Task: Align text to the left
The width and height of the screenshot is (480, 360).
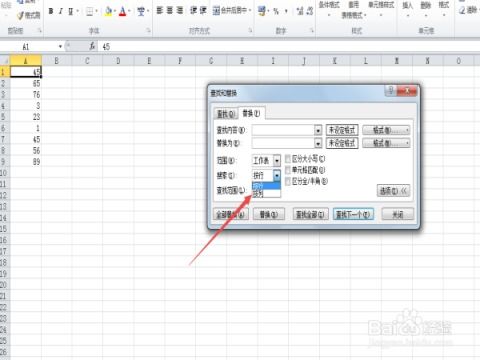Action: (x=160, y=11)
